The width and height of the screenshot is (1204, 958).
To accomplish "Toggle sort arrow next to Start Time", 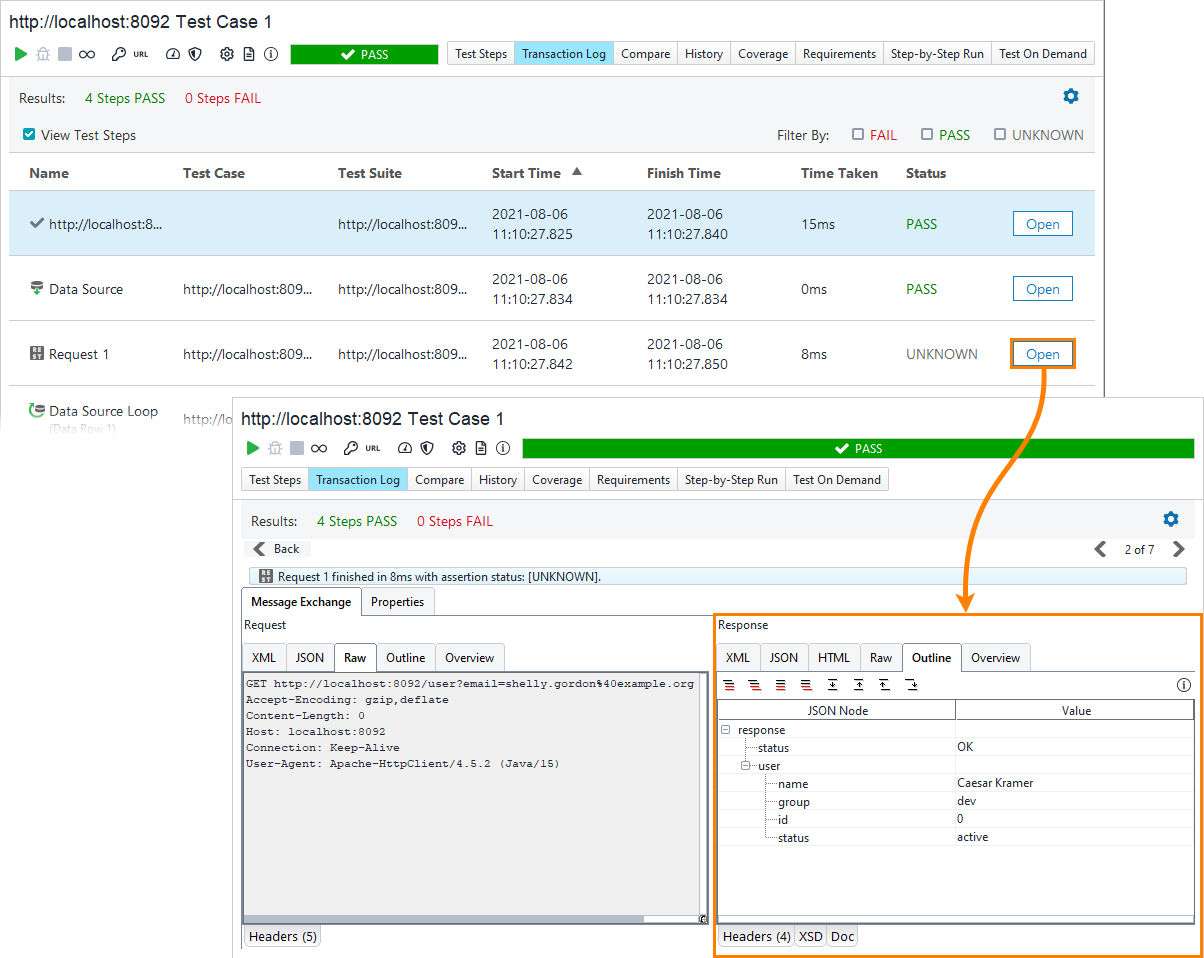I will pyautogui.click(x=577, y=172).
